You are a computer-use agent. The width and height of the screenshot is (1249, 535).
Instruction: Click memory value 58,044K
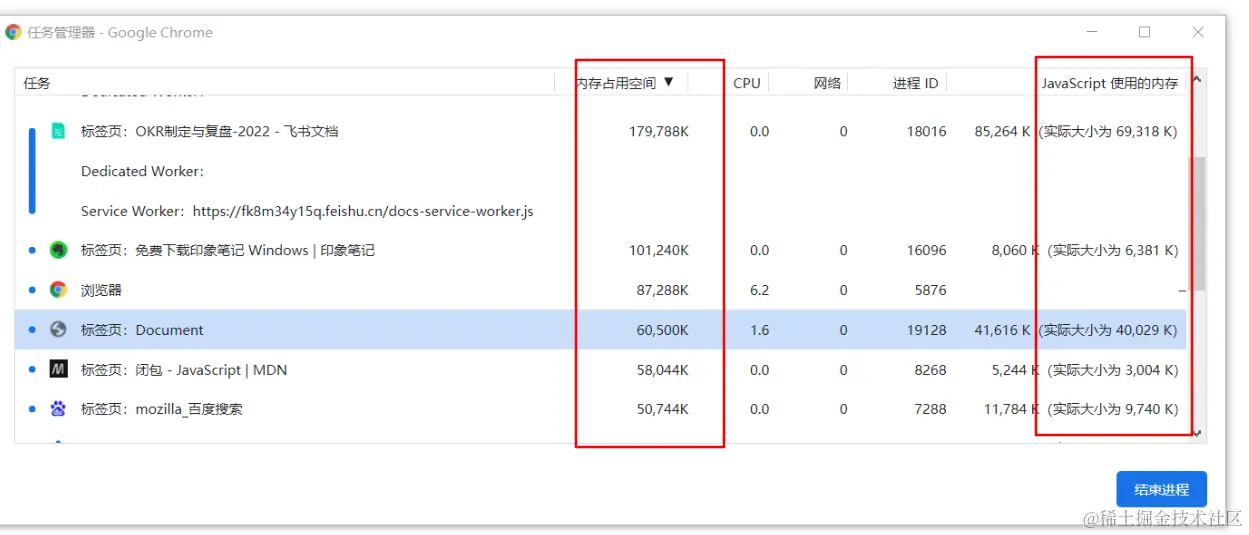(662, 369)
